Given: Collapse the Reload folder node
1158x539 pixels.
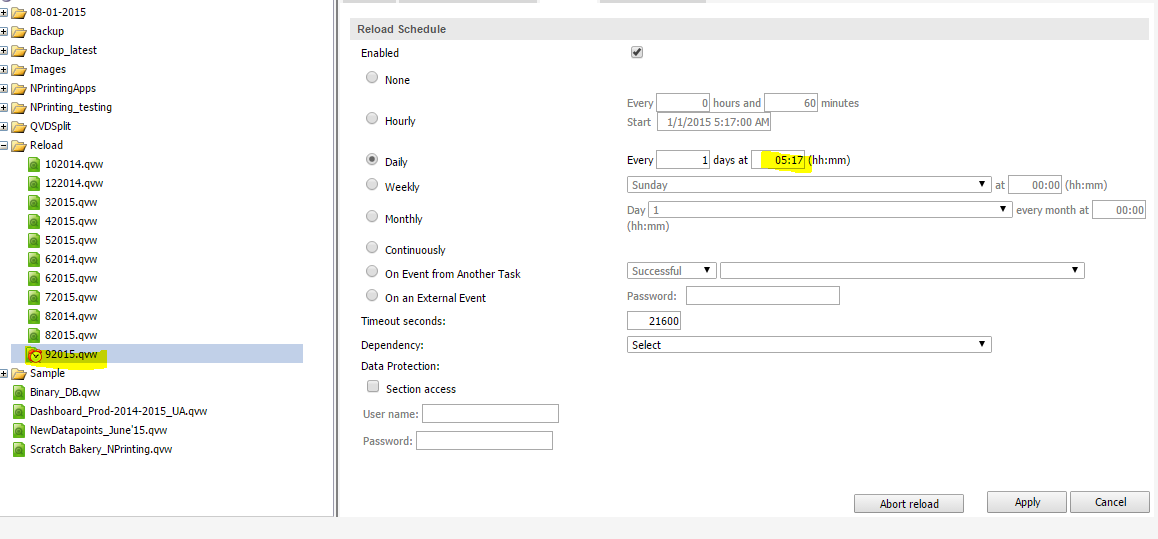Looking at the screenshot, I should pos(4,145).
